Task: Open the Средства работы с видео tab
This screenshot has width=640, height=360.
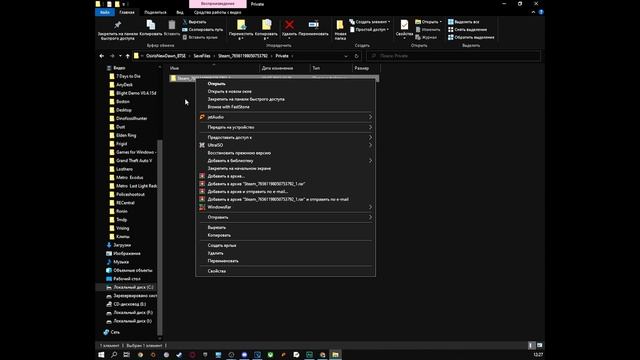Action: coord(218,12)
